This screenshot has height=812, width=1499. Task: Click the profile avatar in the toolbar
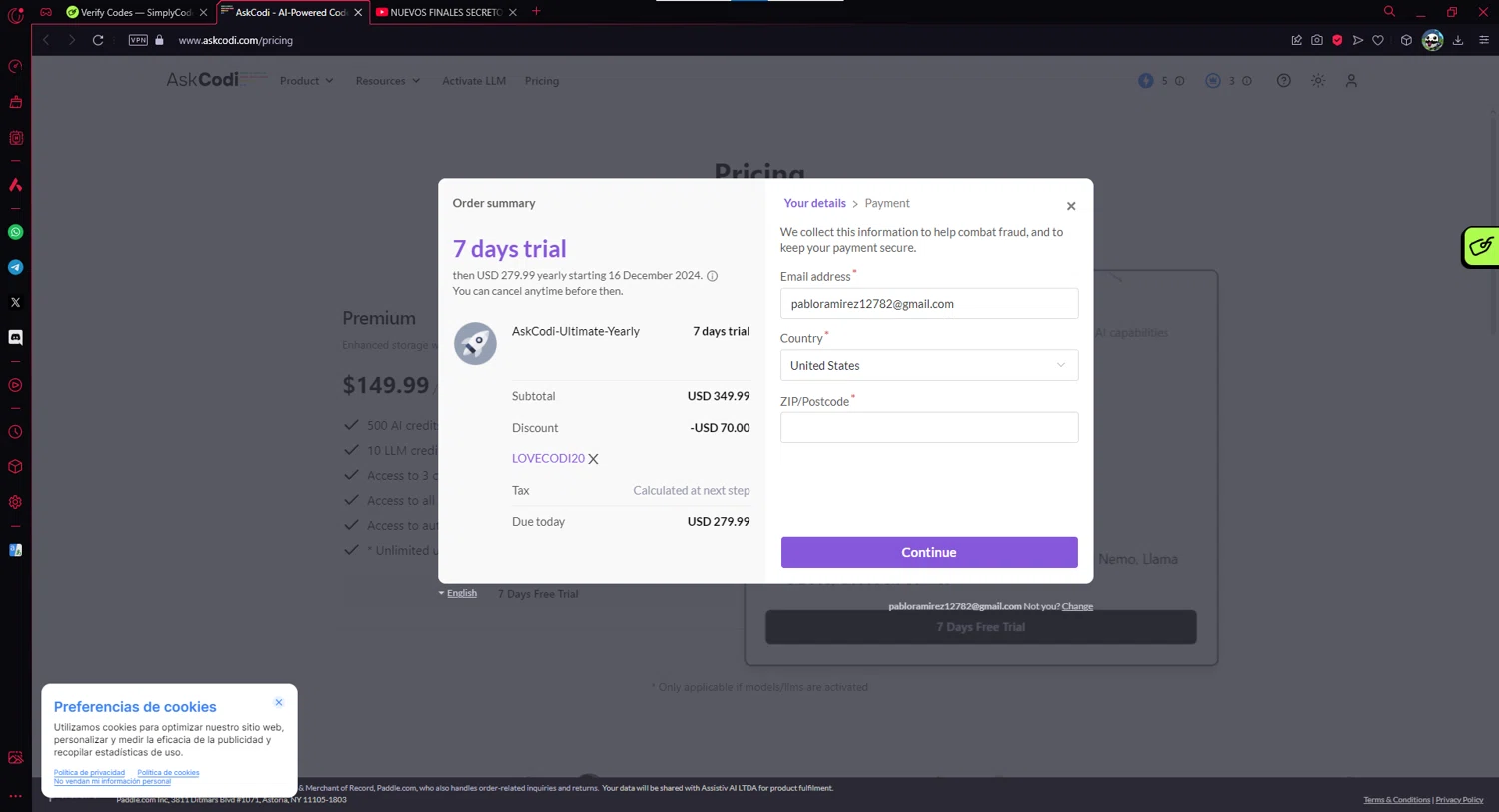(1432, 40)
